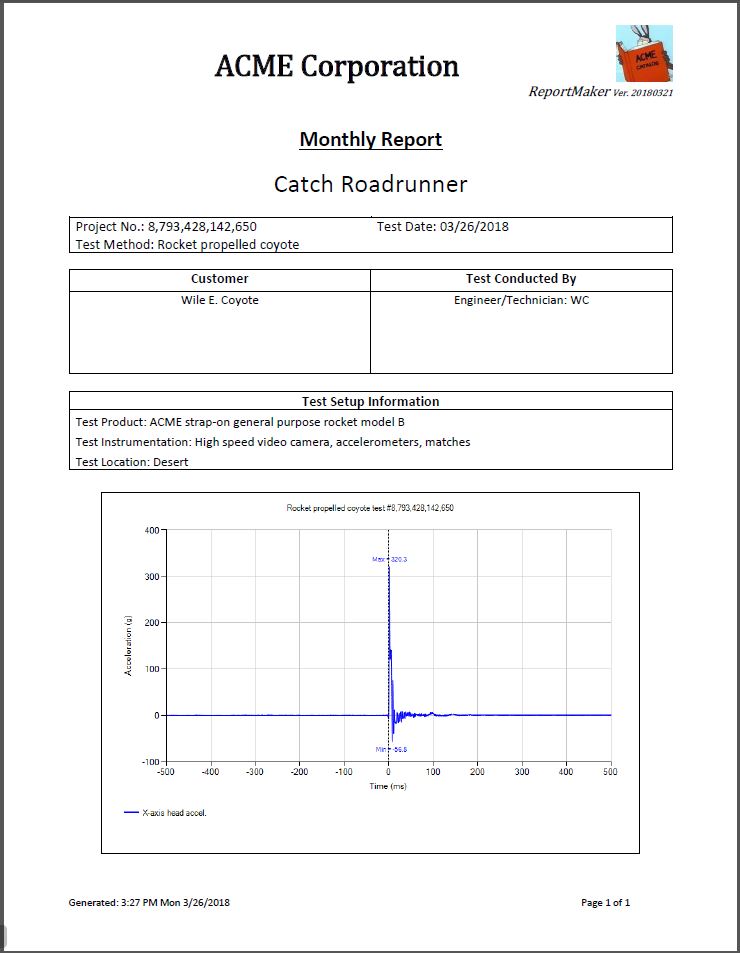Image resolution: width=740 pixels, height=953 pixels.
Task: Click the 'Customer' table header
Action: (x=219, y=279)
